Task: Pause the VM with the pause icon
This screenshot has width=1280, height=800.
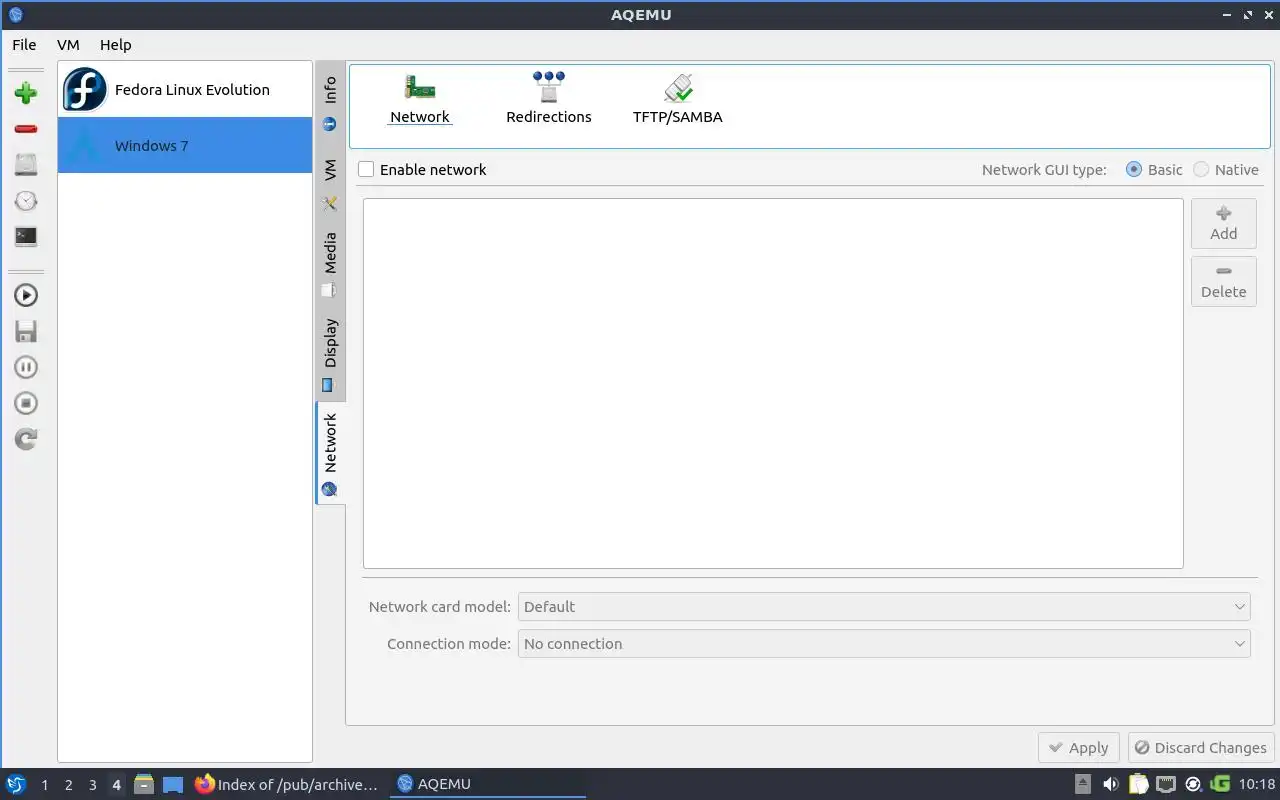Action: pyautogui.click(x=26, y=367)
